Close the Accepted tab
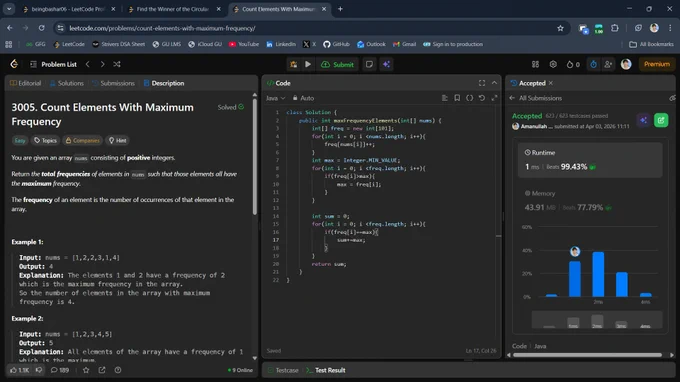The image size is (680, 382). tap(551, 83)
